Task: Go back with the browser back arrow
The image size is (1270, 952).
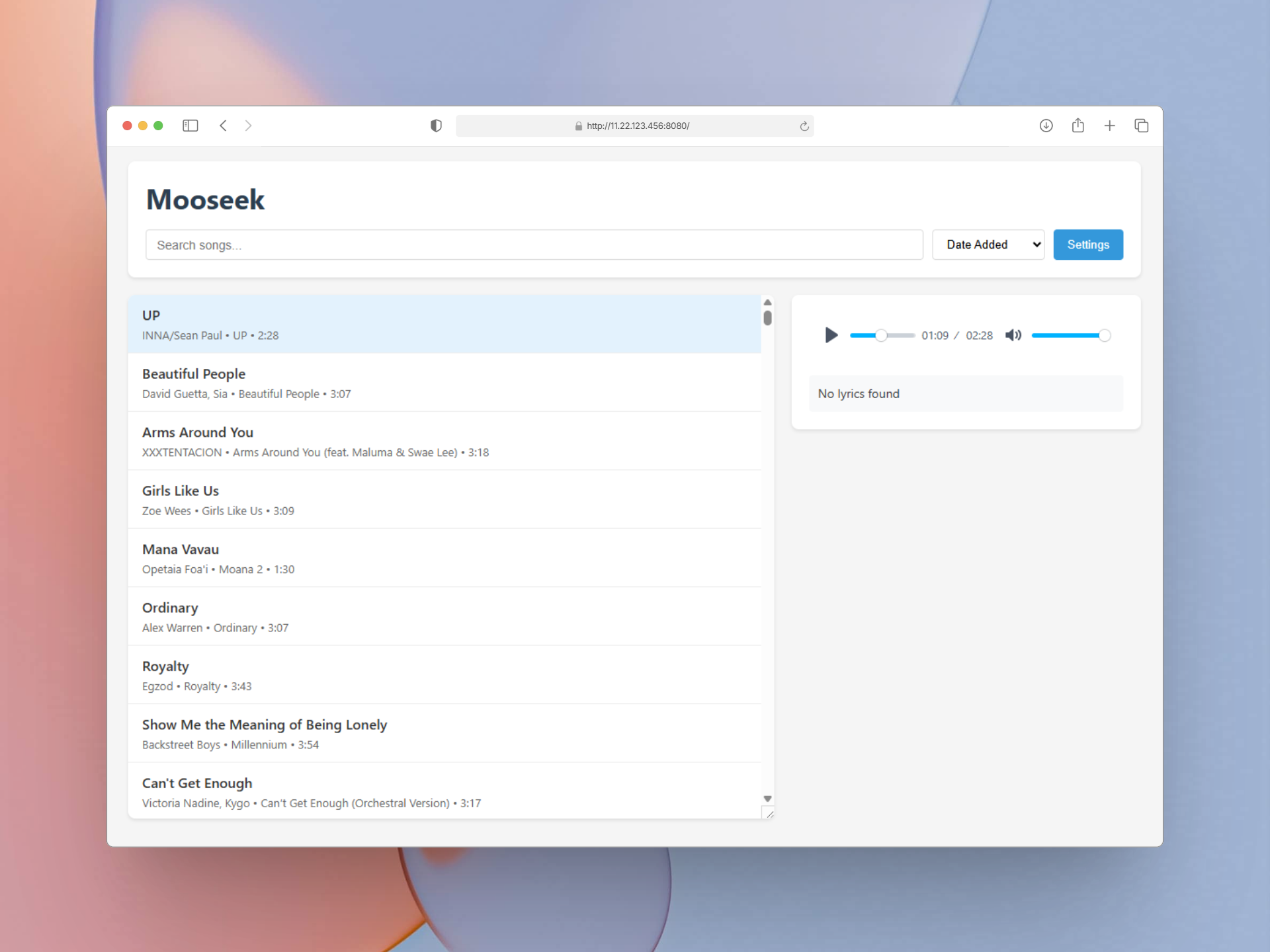Action: (x=224, y=126)
